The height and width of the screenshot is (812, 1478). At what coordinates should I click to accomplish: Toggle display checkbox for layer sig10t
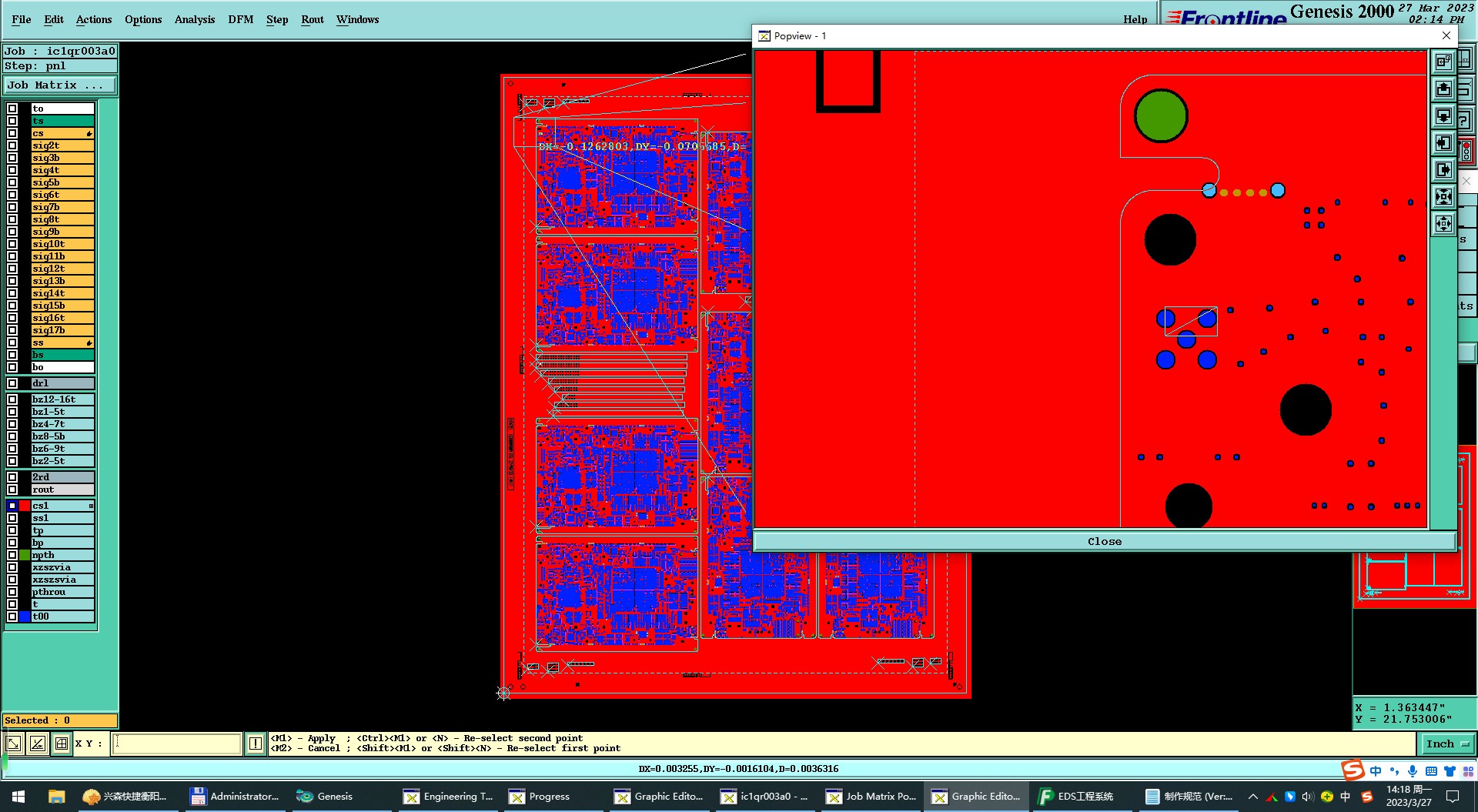pos(12,244)
